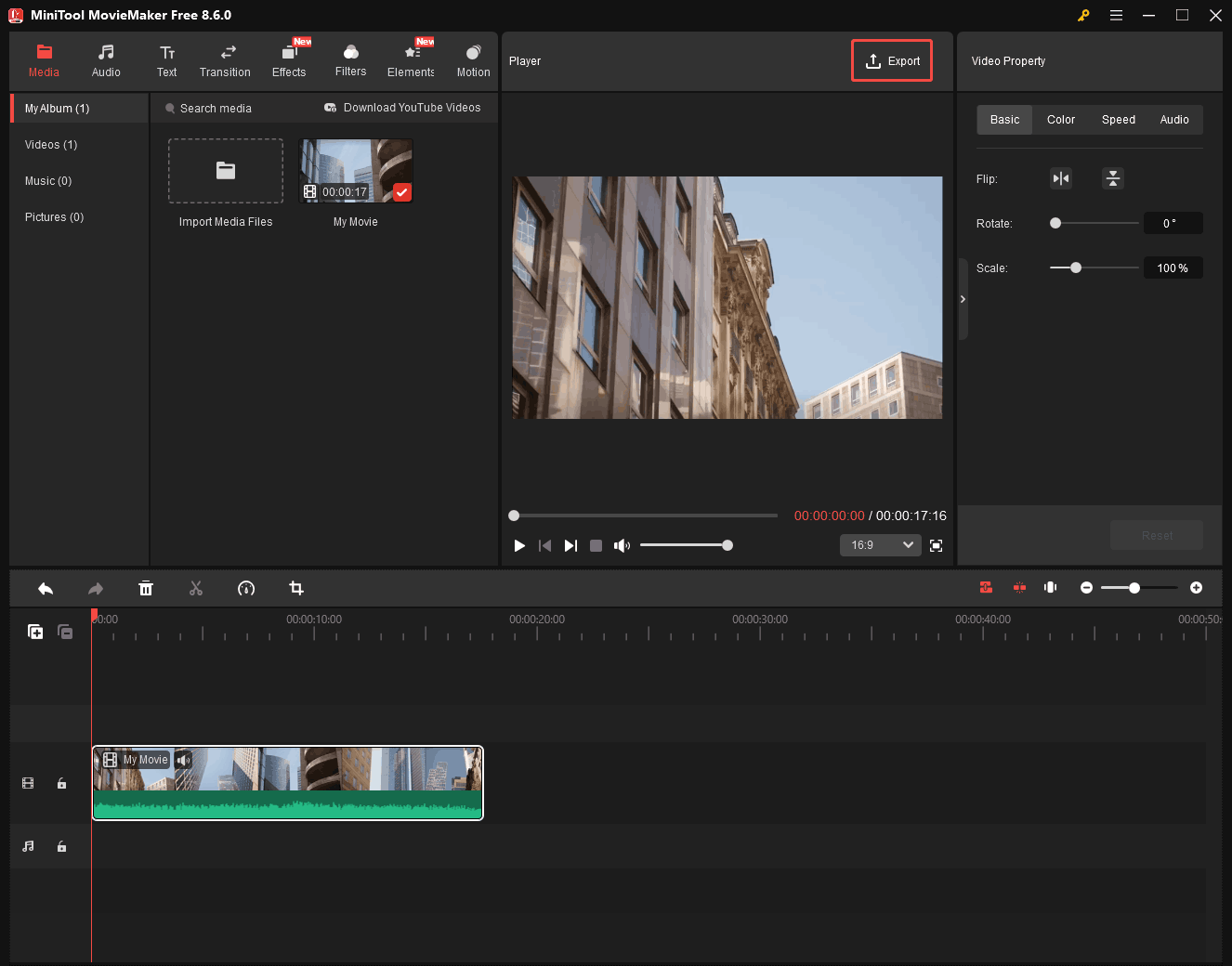
Task: Select the Basic property tab
Action: [x=1004, y=120]
